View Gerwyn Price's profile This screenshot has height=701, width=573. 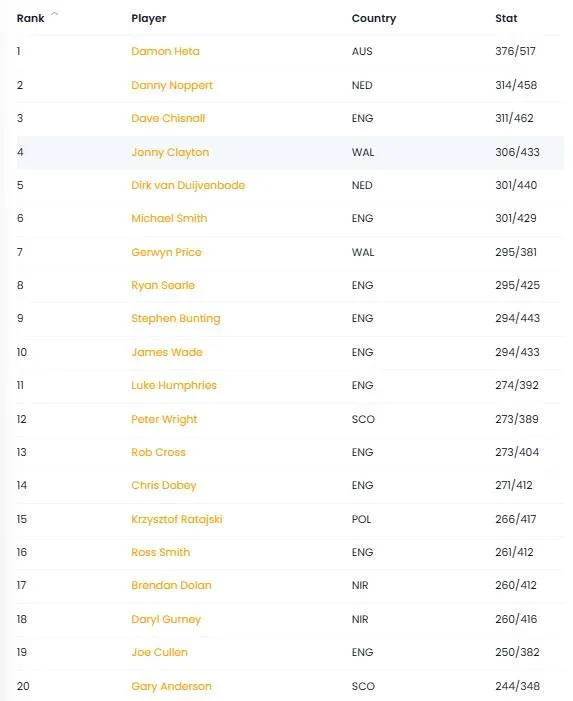coord(166,253)
